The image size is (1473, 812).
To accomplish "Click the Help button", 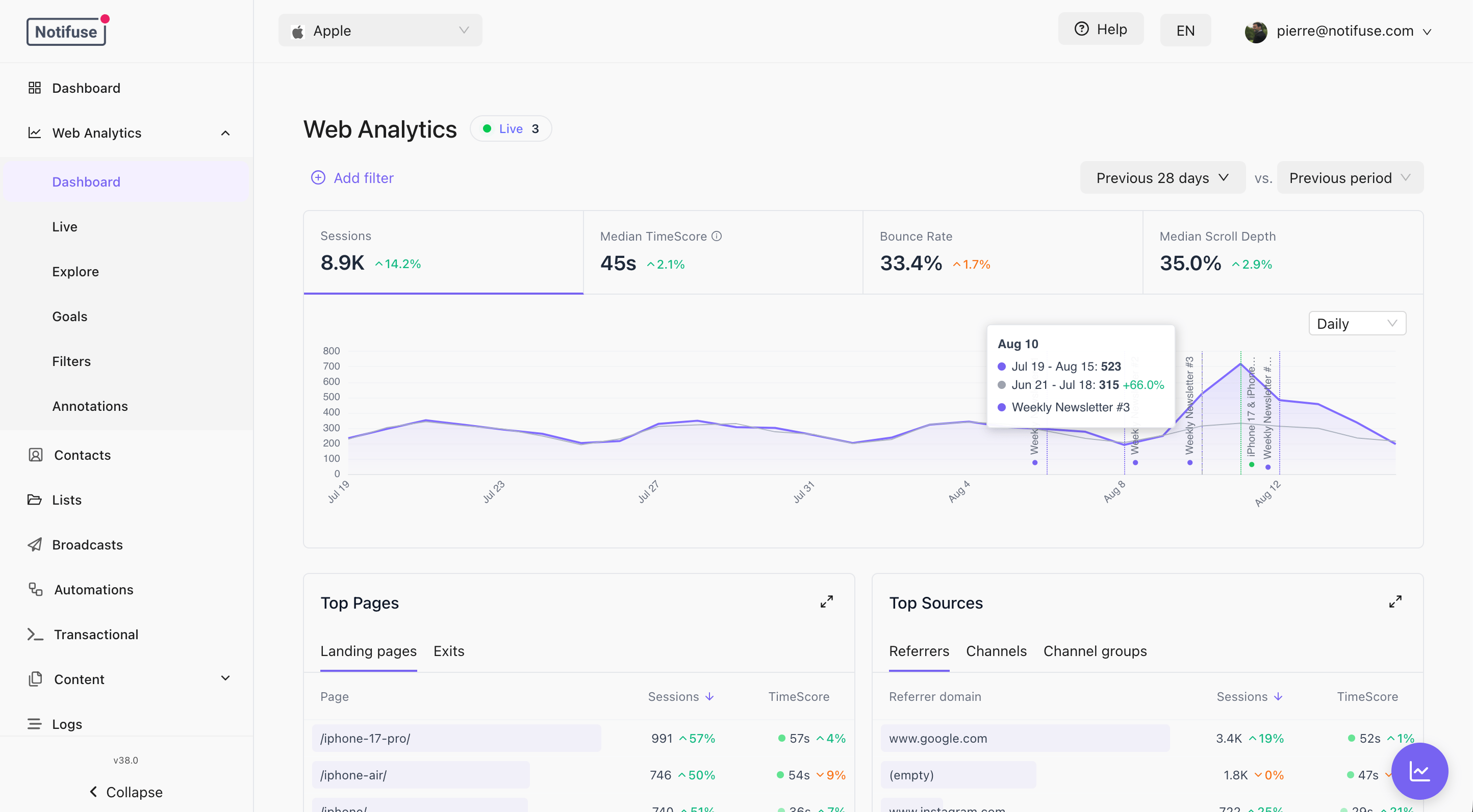I will click(1101, 29).
